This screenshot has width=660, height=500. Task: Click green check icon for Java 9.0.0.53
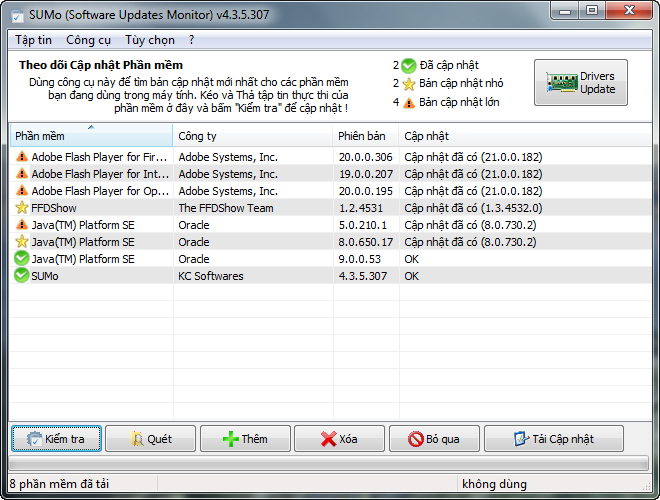21,258
